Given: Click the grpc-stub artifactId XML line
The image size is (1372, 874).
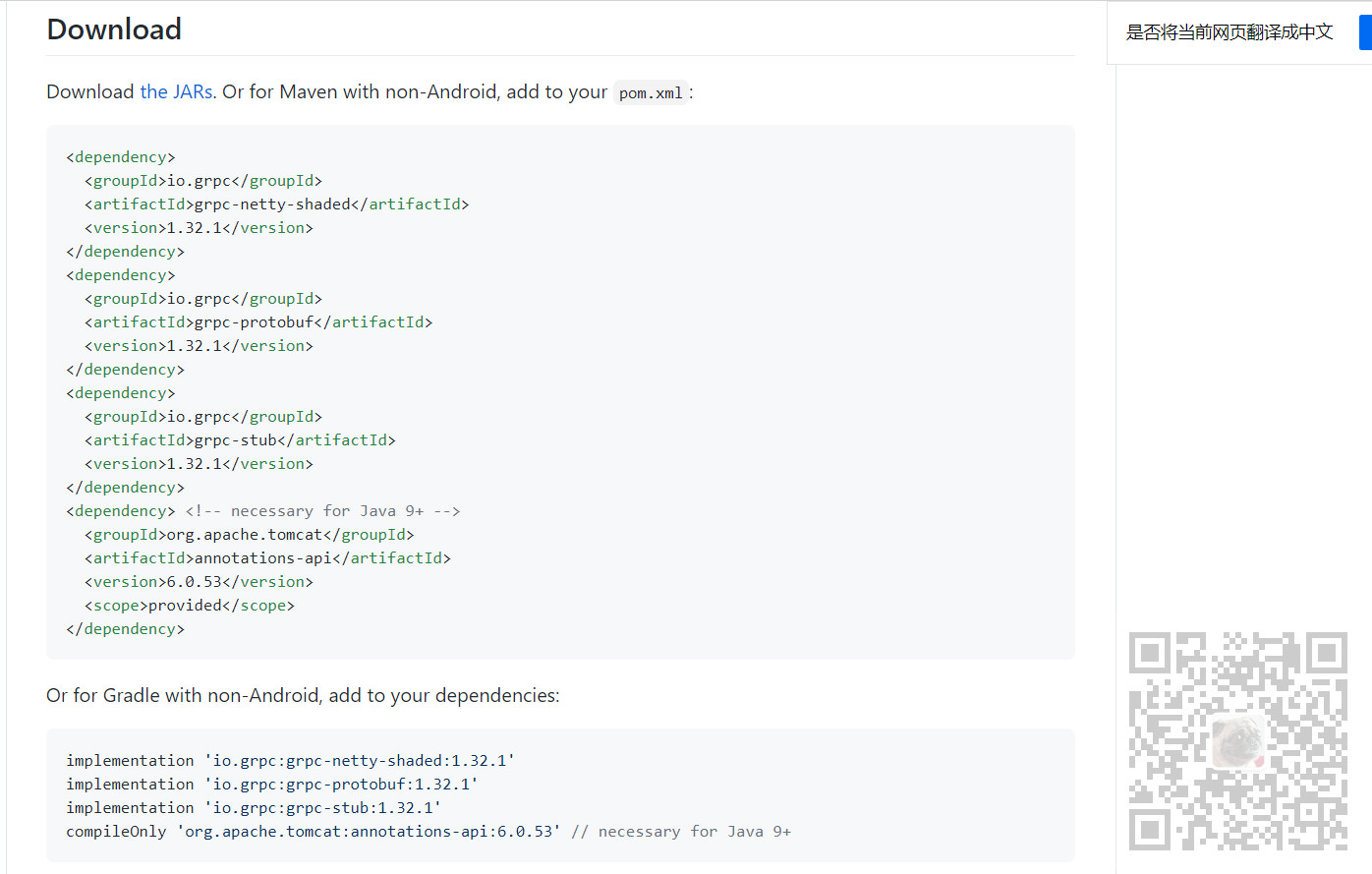Looking at the screenshot, I should tap(240, 440).
